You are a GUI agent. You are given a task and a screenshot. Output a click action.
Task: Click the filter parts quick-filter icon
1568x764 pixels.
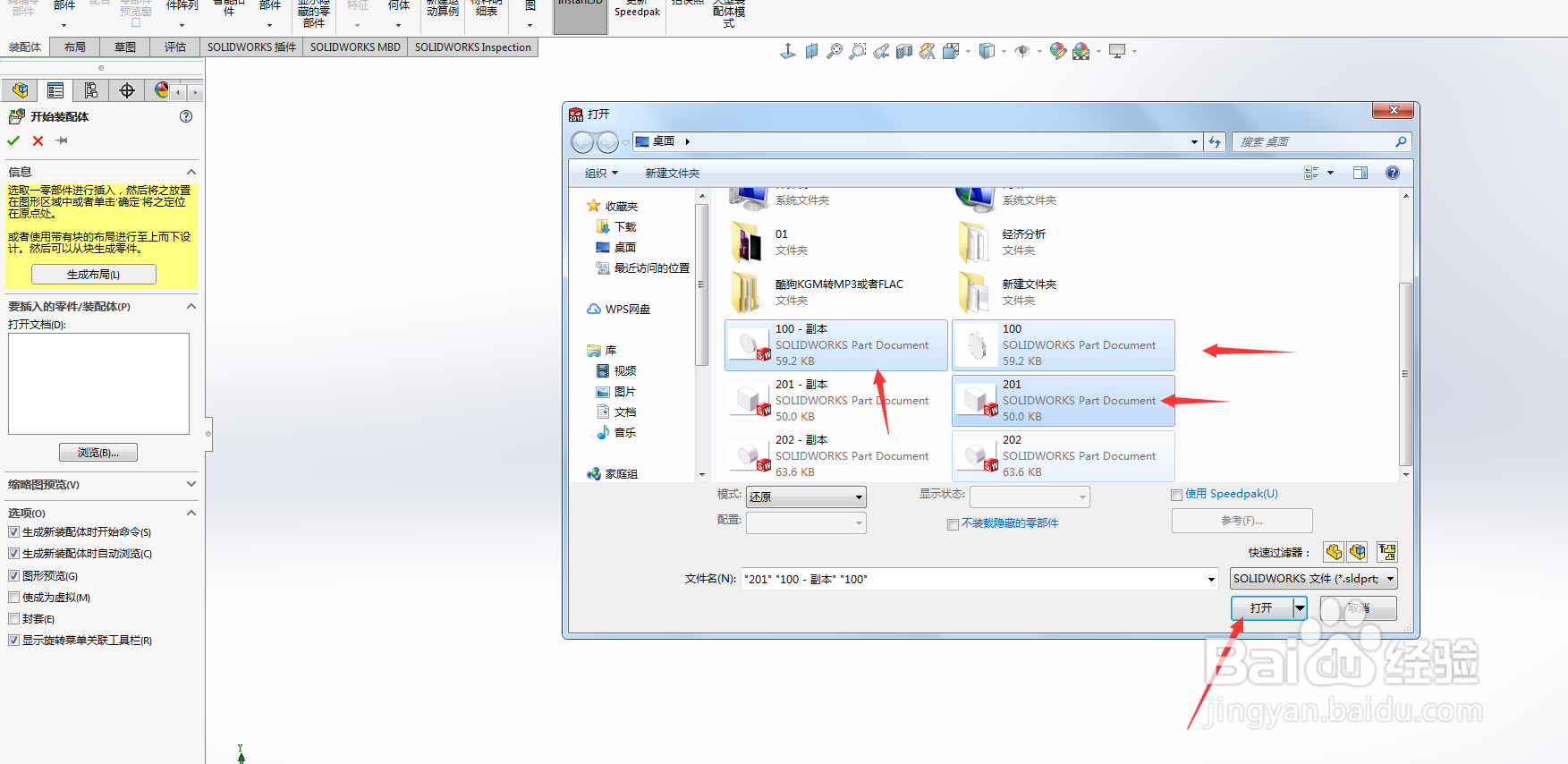click(1334, 552)
